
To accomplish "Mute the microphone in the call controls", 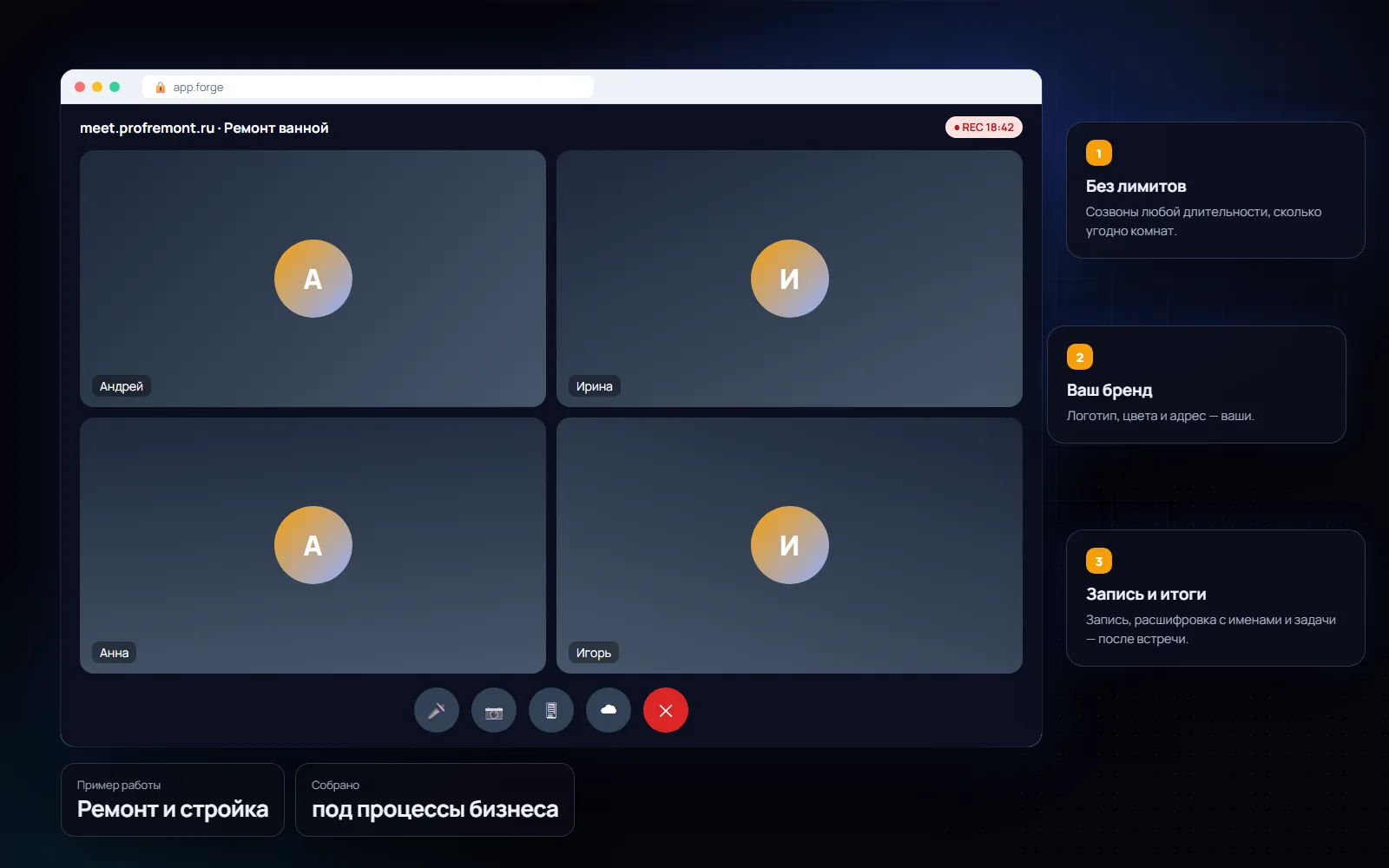I will (437, 711).
